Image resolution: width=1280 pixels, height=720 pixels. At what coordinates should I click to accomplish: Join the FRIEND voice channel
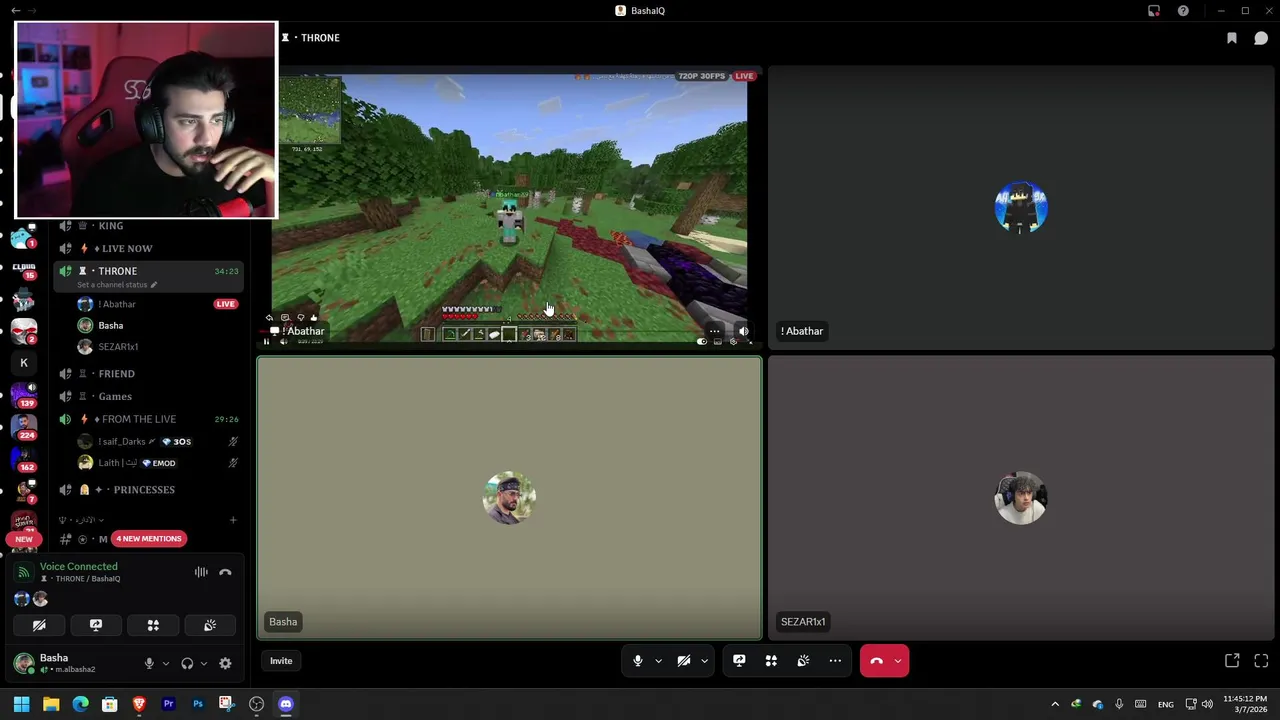click(148, 373)
